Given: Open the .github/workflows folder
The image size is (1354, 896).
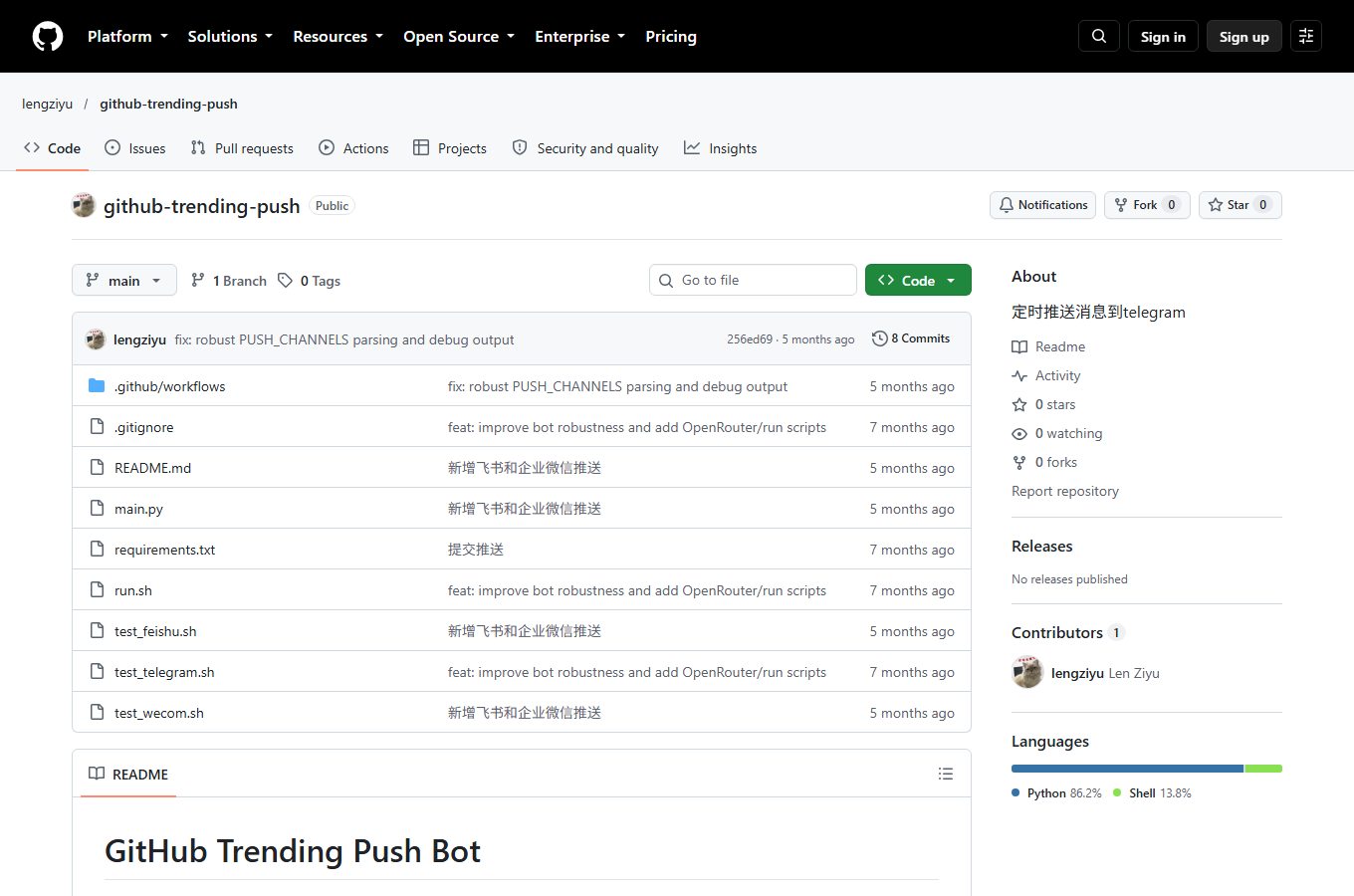Looking at the screenshot, I should click(x=170, y=386).
